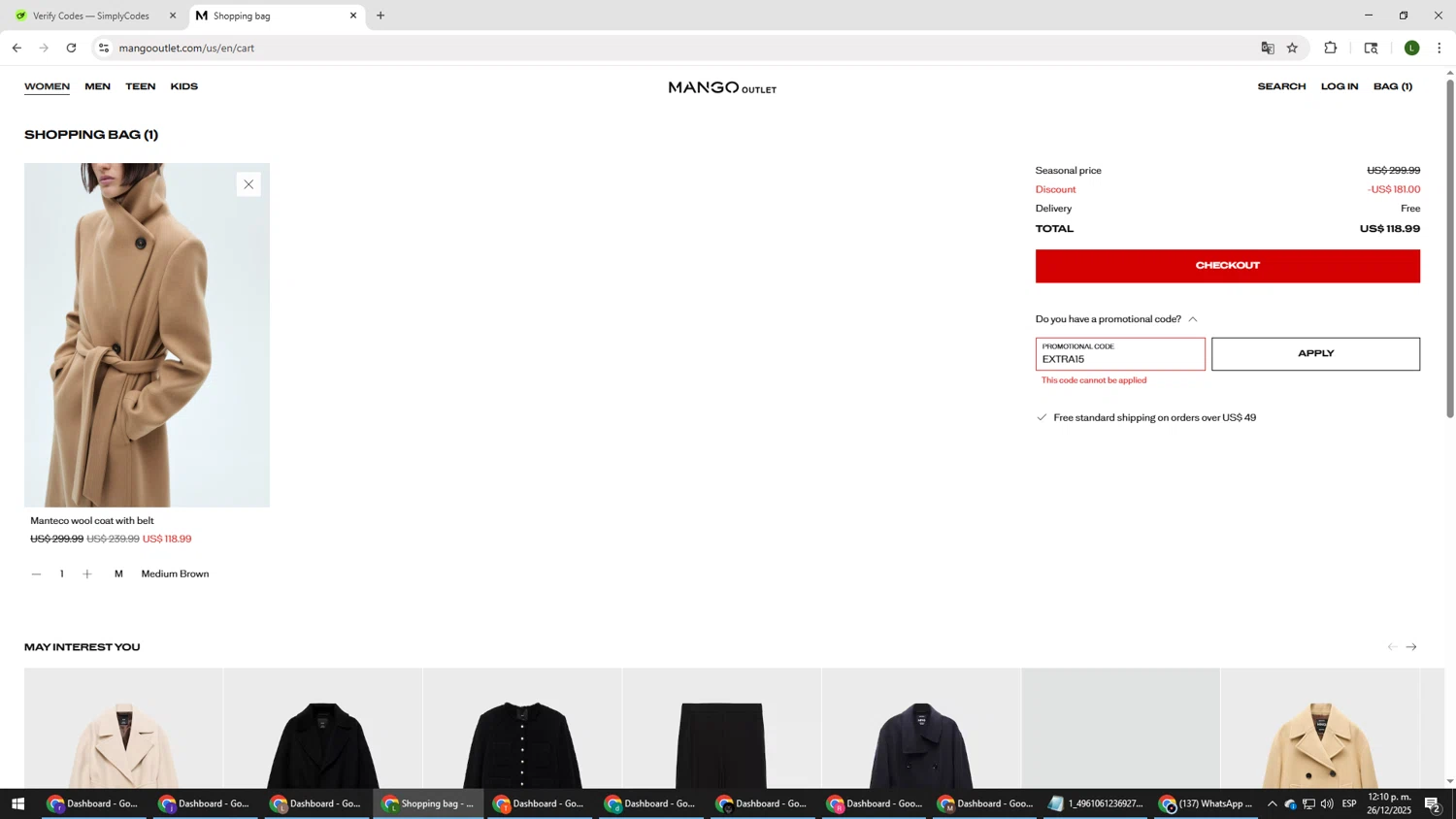The image size is (1456, 819).
Task: Show hidden system tray icons
Action: pos(1272,803)
